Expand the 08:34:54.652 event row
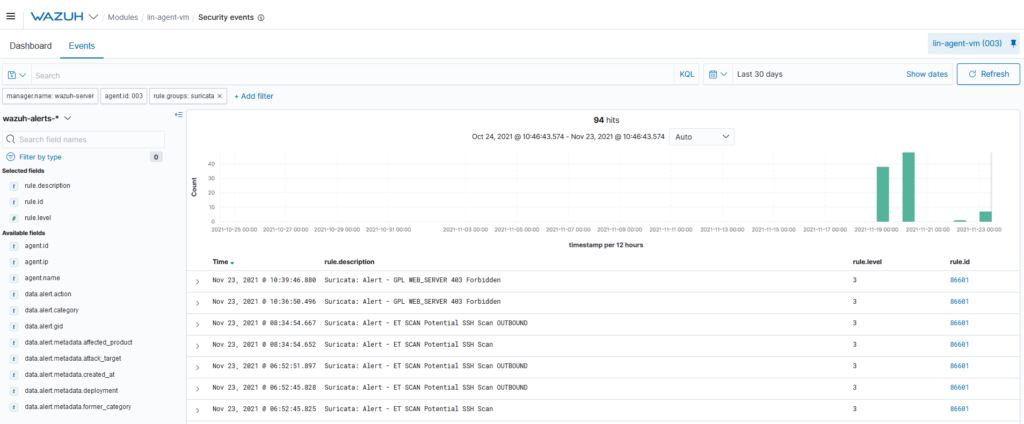The image size is (1024, 424). (198, 346)
